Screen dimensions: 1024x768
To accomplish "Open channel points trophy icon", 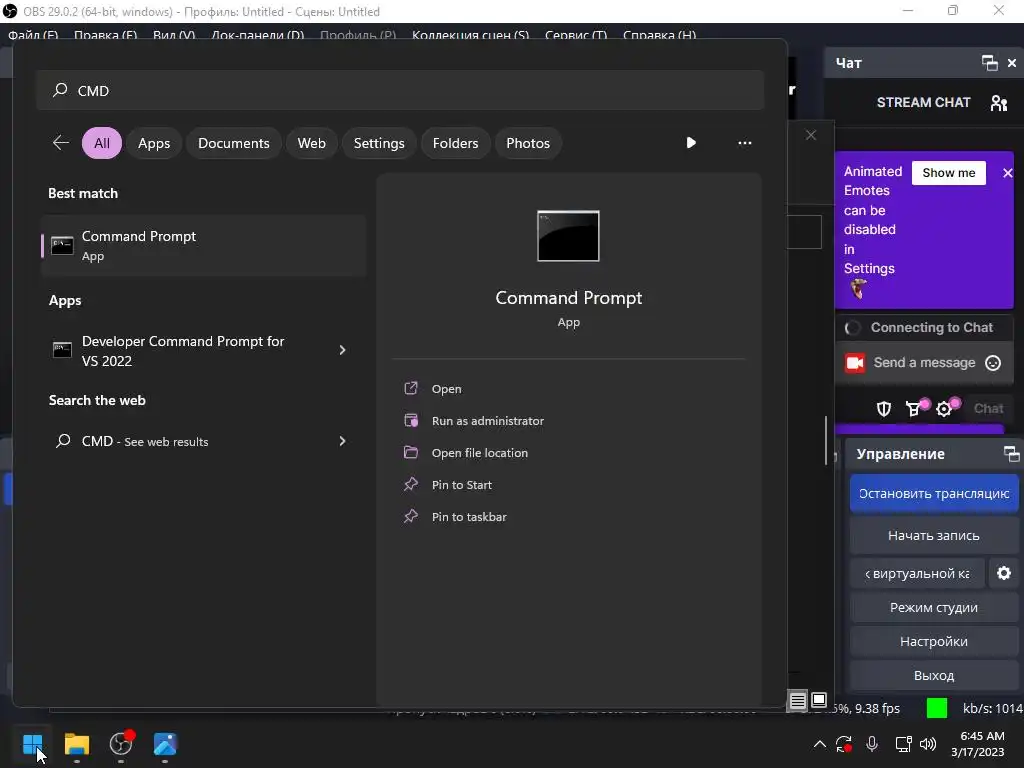I will click(x=914, y=408).
